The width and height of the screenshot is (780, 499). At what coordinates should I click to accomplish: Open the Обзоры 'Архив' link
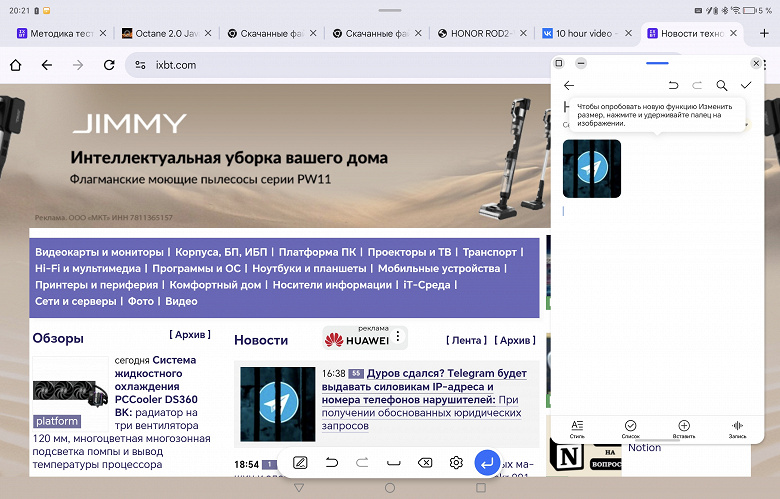click(190, 334)
